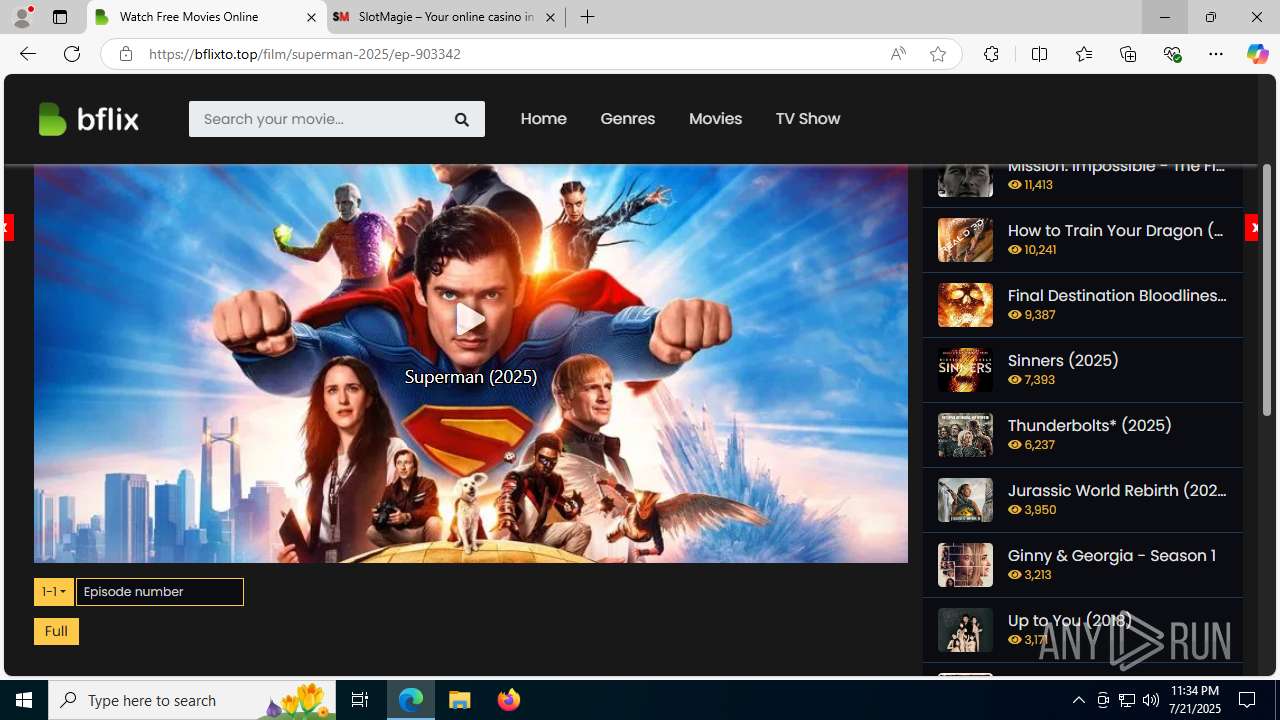Focus the Episode number field
This screenshot has height=720, width=1280.
[x=160, y=592]
